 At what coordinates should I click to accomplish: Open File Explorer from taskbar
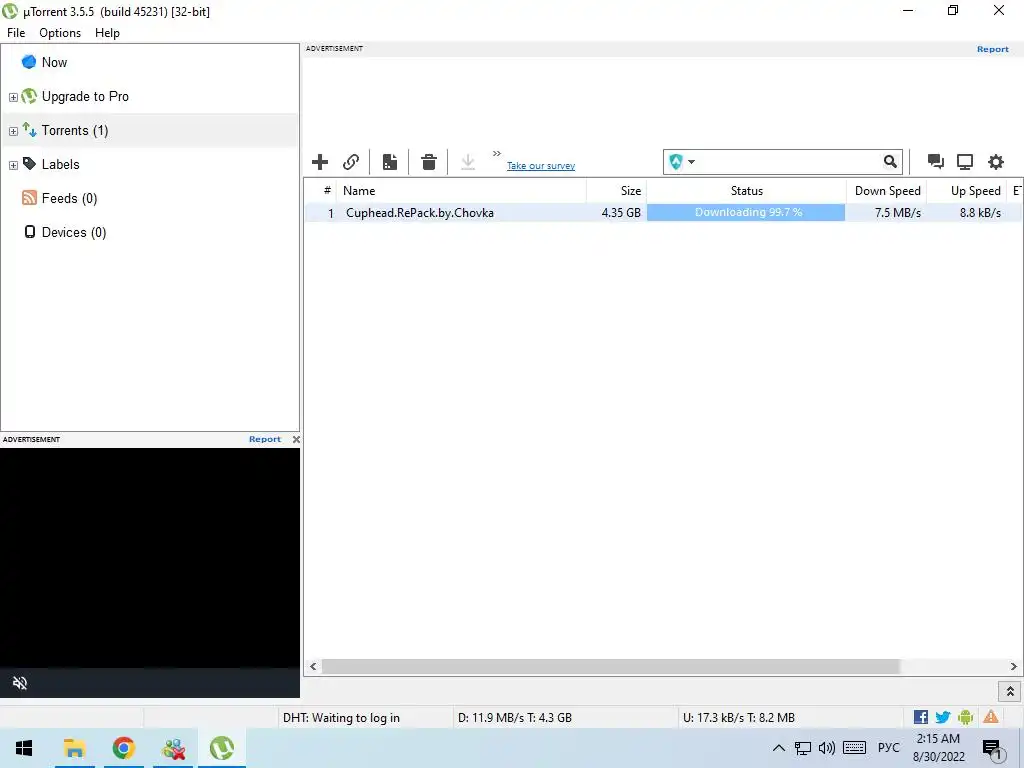click(x=74, y=748)
